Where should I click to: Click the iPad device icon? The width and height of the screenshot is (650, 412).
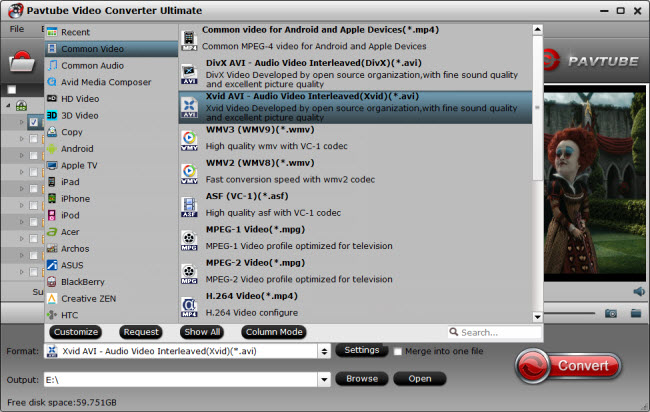click(x=52, y=182)
